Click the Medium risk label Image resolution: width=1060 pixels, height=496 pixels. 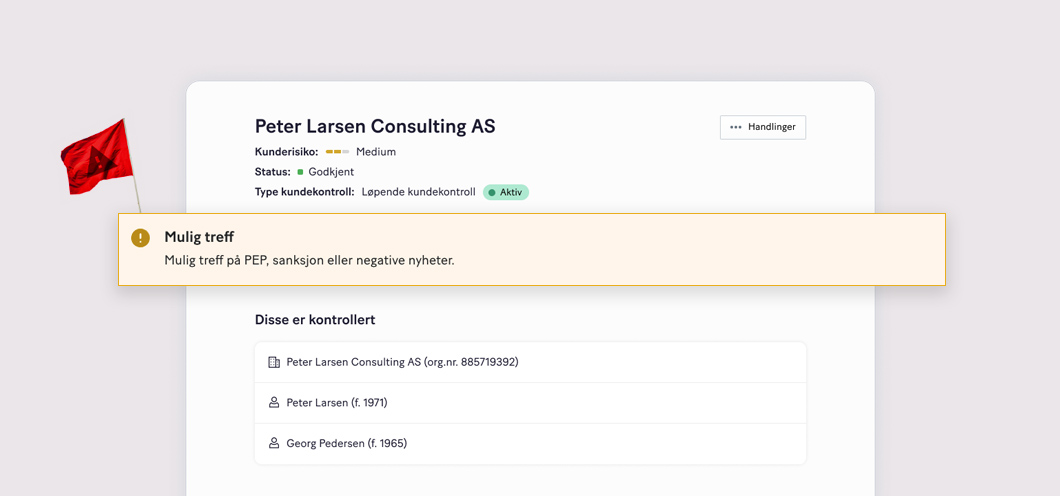[x=376, y=152]
